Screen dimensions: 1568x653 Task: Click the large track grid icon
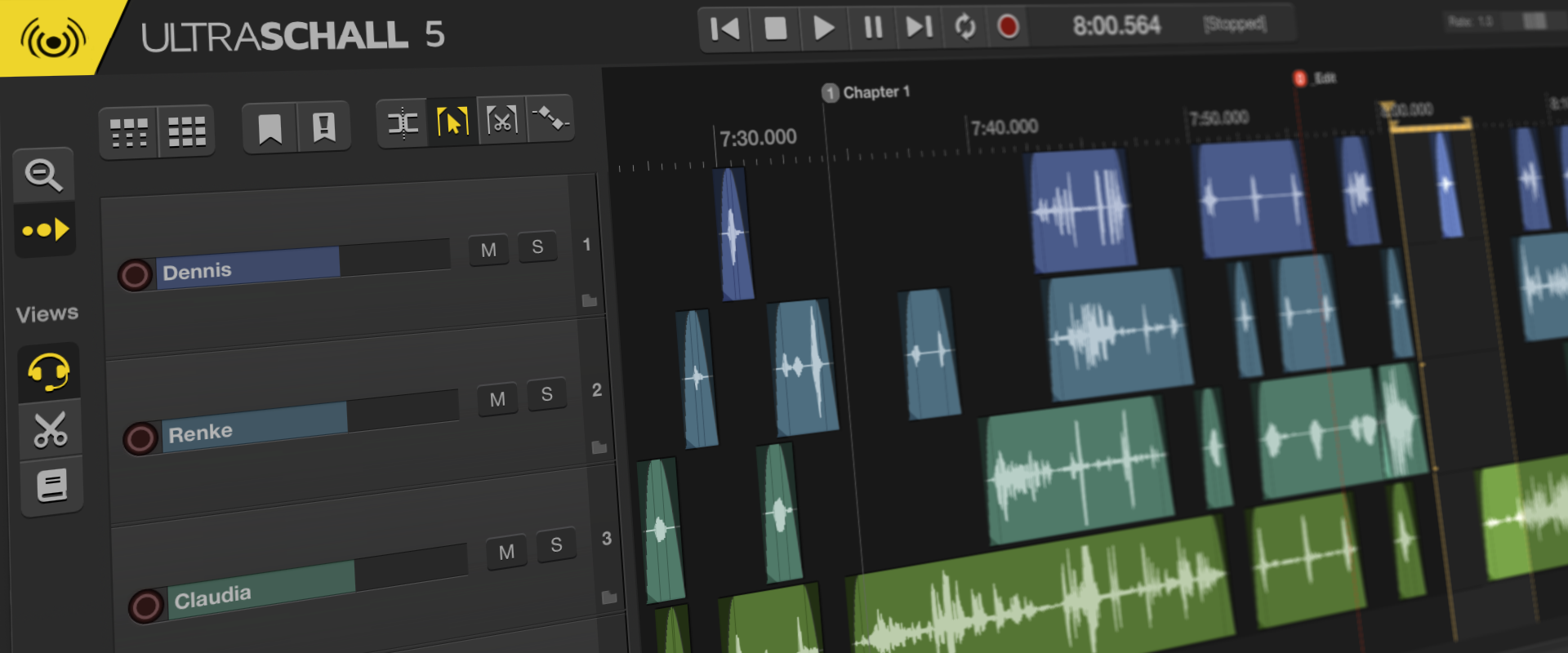point(186,131)
